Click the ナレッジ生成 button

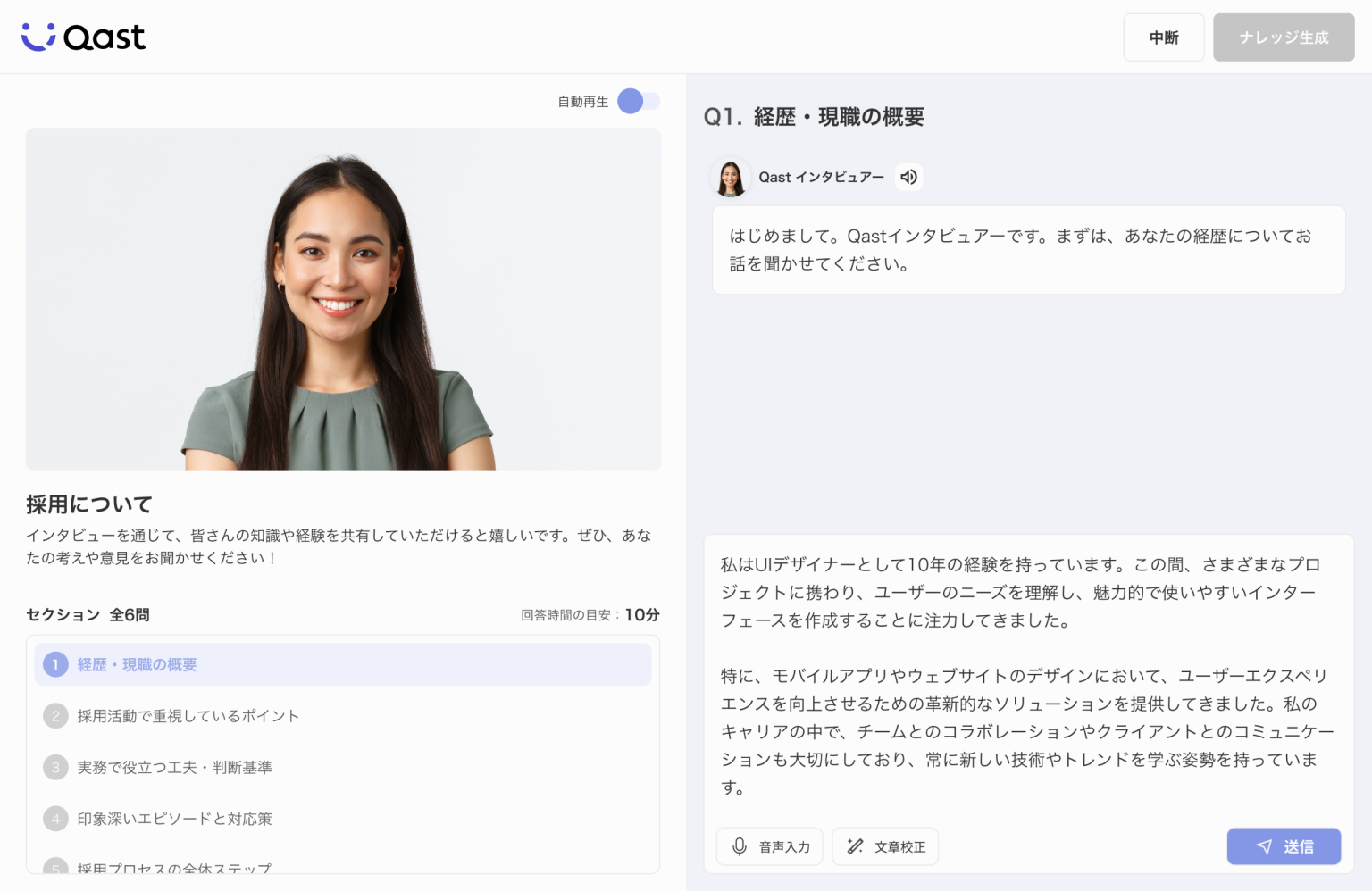click(x=1284, y=37)
